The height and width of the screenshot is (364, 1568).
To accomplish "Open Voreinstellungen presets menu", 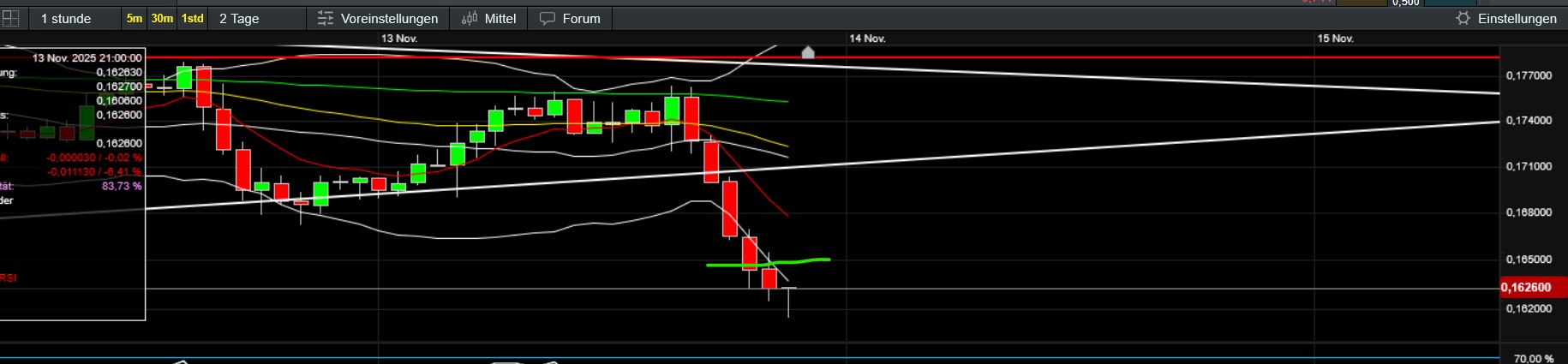I will pos(378,18).
